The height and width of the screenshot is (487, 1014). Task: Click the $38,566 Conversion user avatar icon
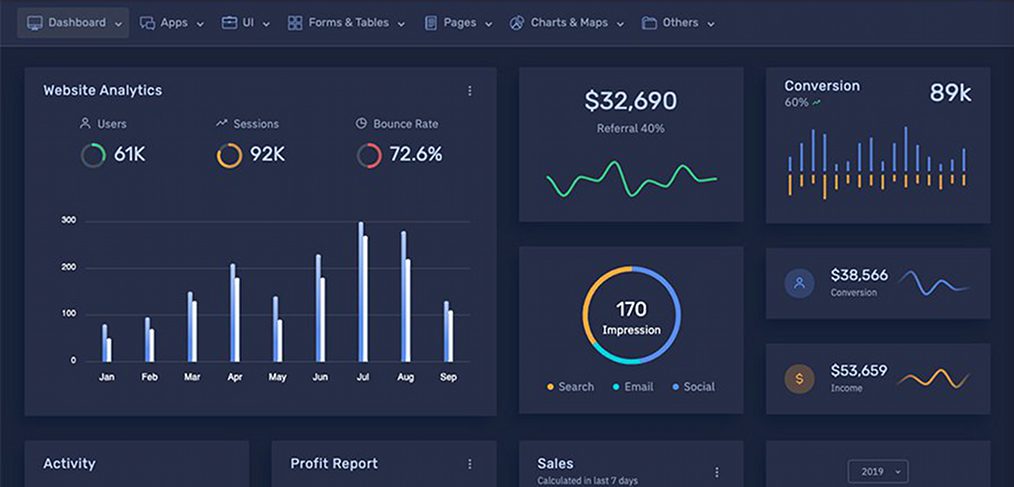point(800,283)
